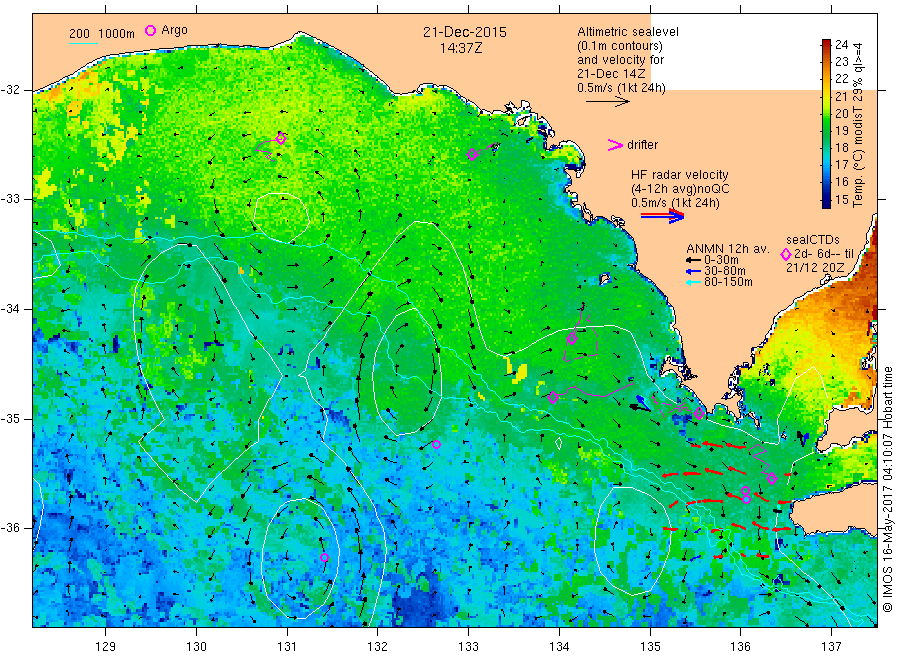Click the time label 14:37Z
This screenshot has width=900, height=660.
pos(461,48)
